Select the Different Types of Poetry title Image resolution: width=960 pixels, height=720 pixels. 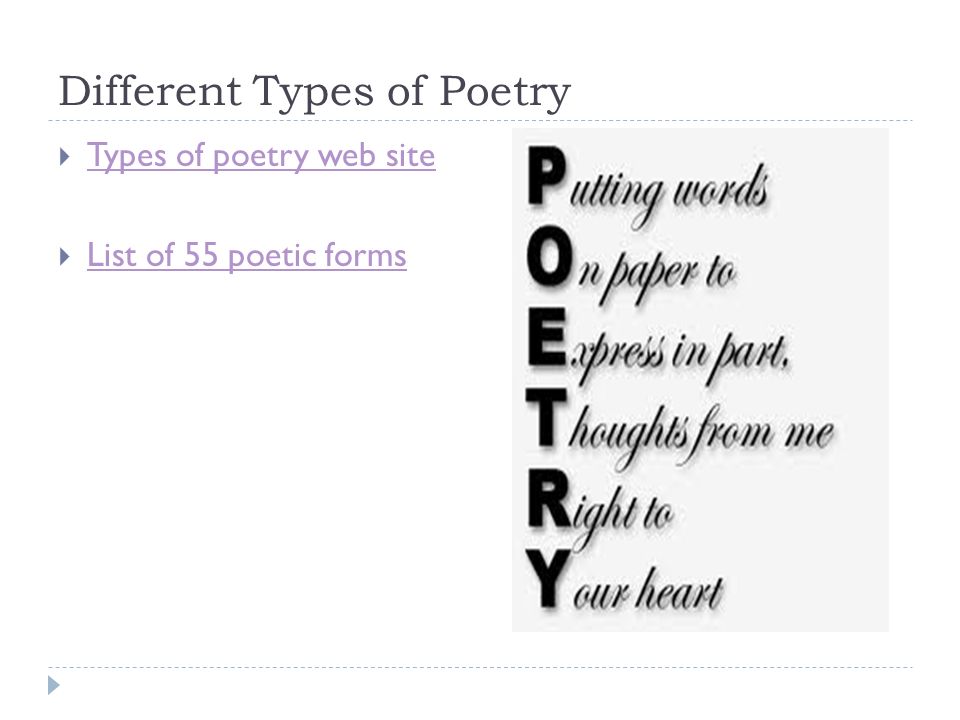315,92
